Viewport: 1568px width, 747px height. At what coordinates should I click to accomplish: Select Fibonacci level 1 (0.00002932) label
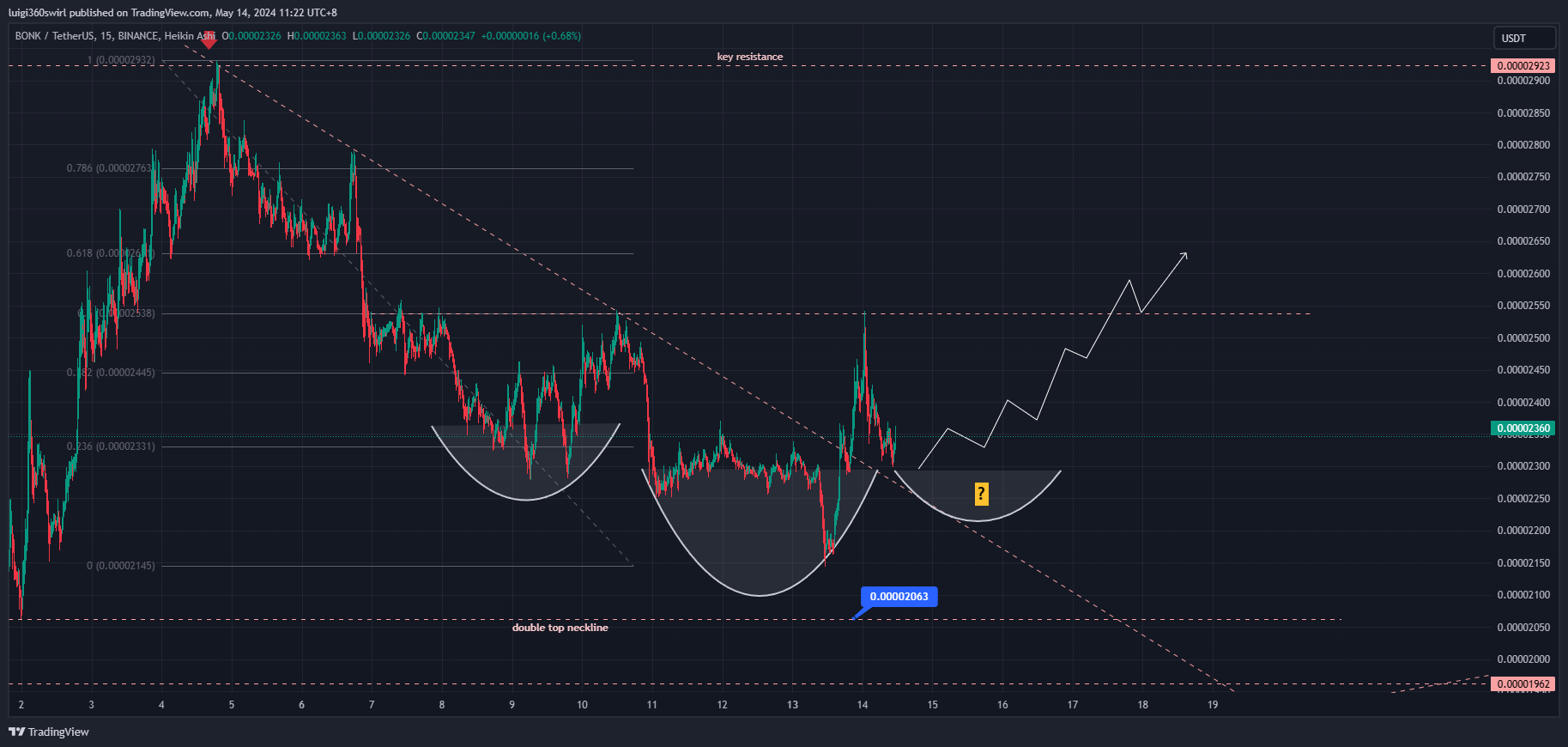point(121,60)
